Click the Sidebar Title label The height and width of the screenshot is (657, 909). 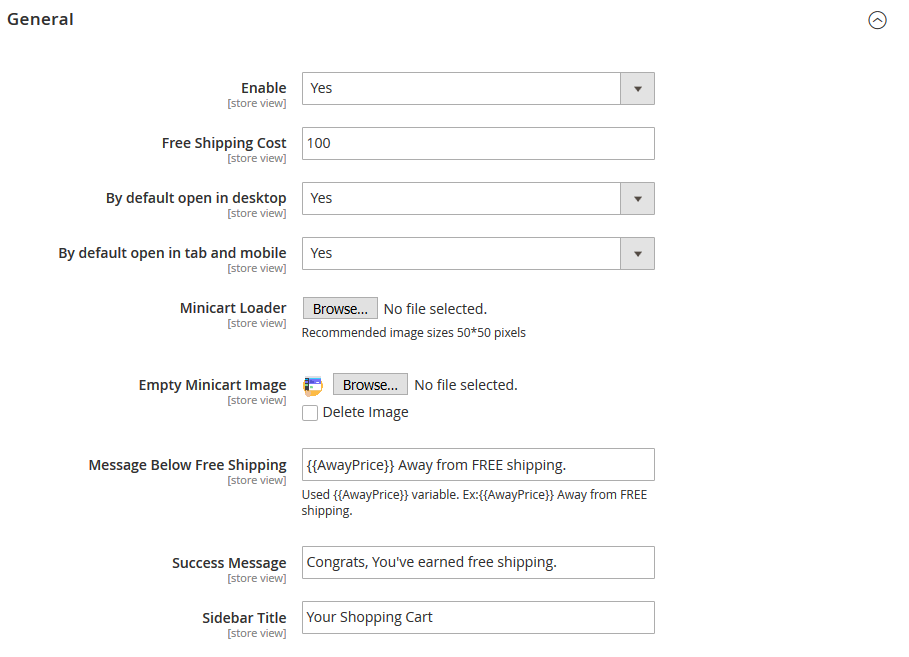[x=244, y=618]
